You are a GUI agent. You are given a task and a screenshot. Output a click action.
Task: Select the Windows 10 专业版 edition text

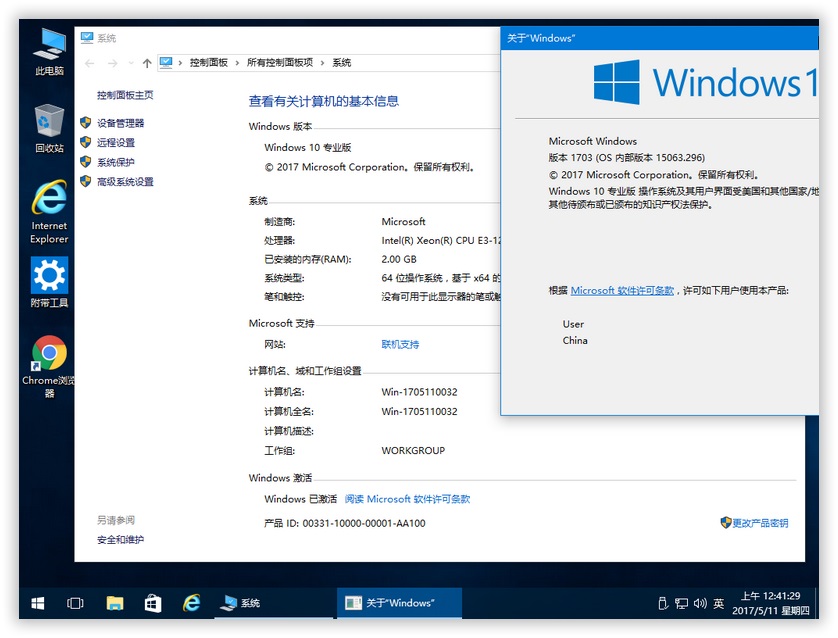click(x=308, y=147)
